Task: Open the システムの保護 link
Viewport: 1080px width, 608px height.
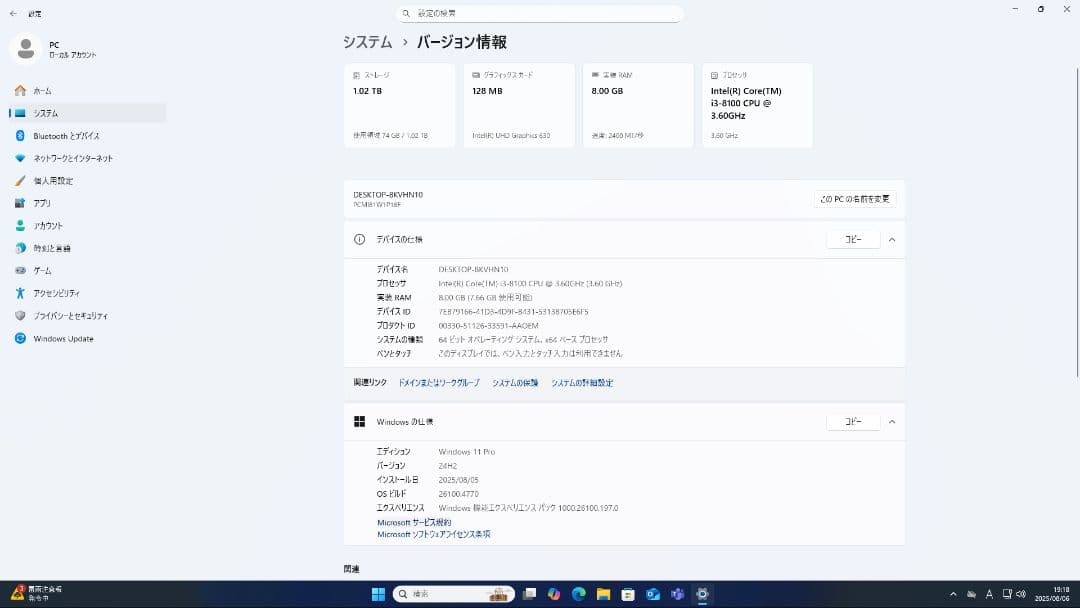Action: (514, 382)
